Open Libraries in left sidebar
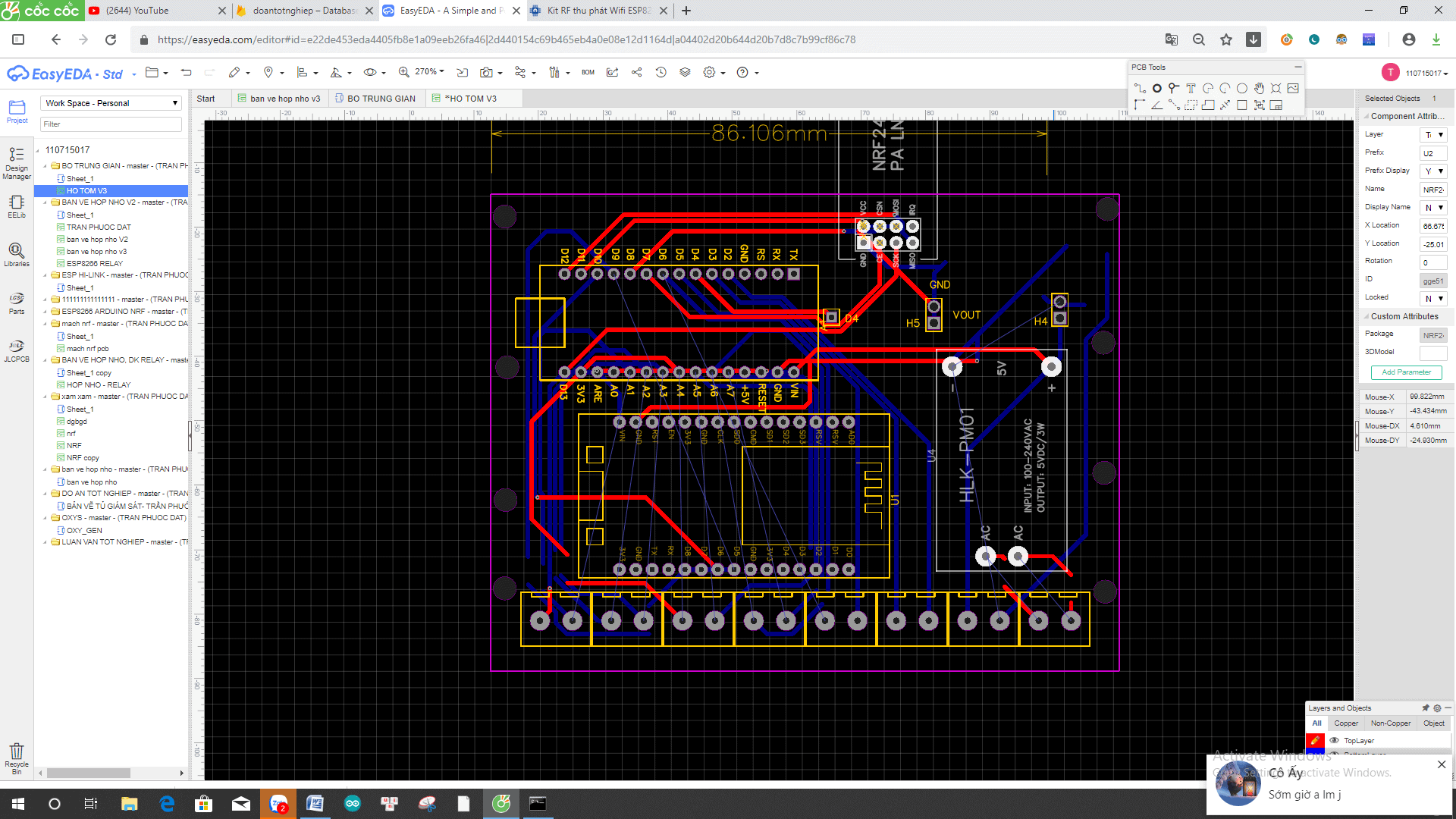Viewport: 1456px width, 819px height. (17, 255)
